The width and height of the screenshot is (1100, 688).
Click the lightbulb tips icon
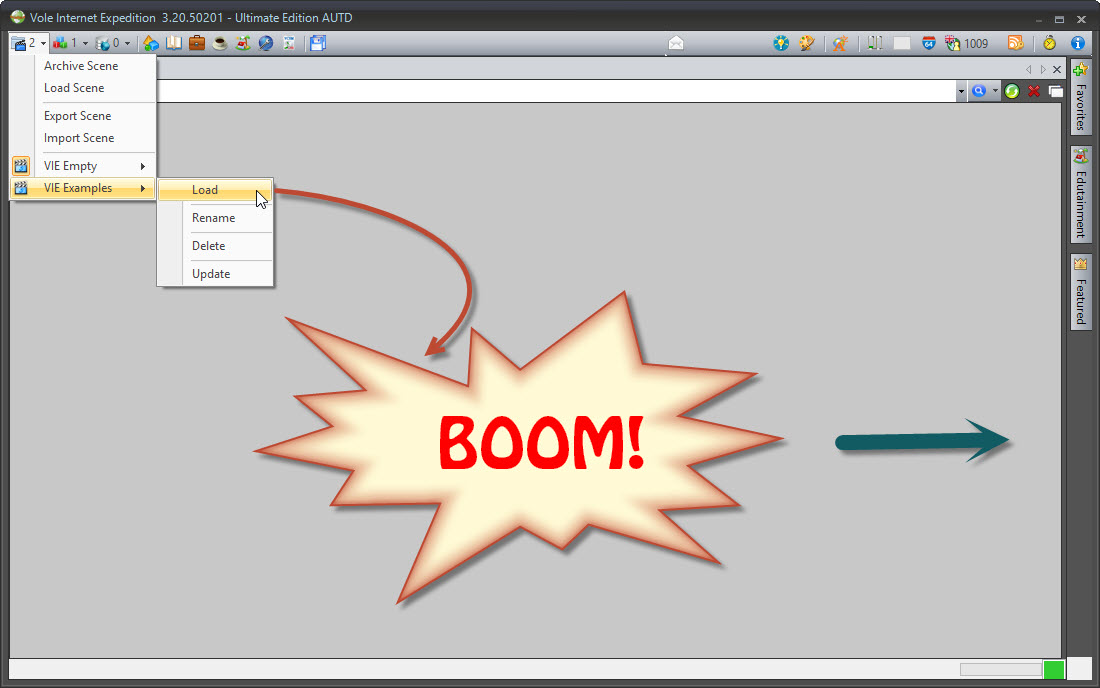[781, 43]
